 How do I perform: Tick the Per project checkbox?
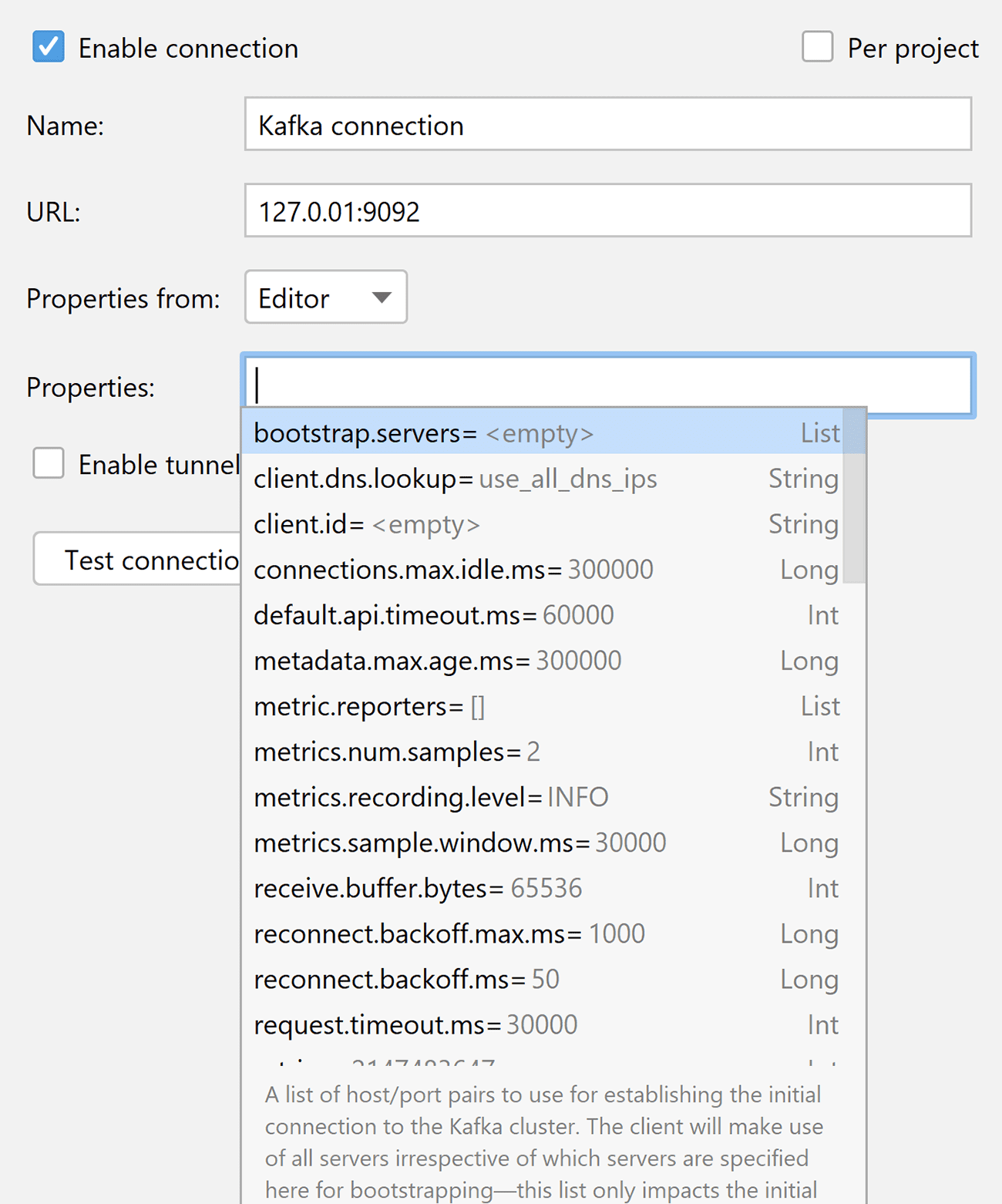817,46
